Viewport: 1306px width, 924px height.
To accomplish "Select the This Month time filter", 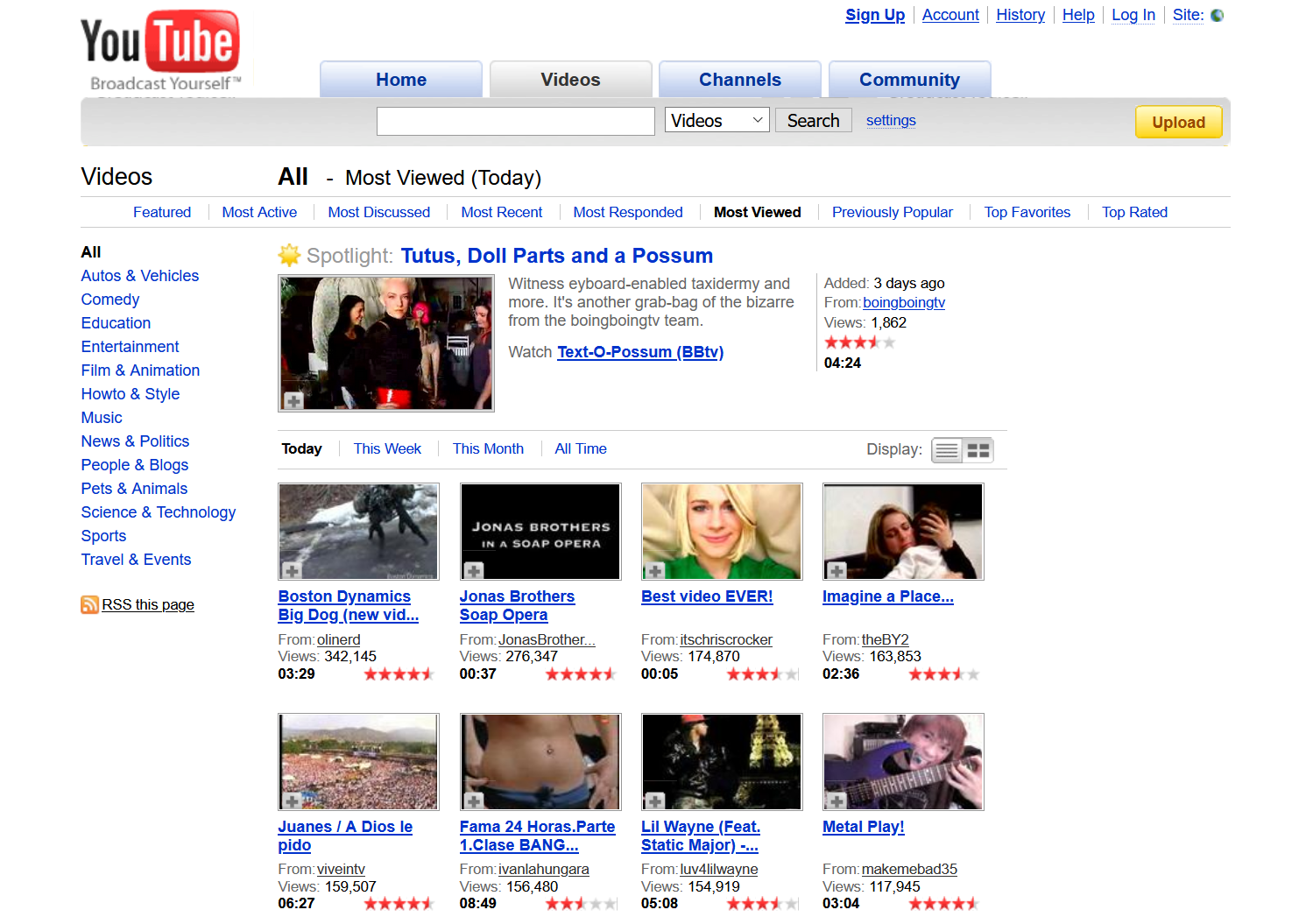I will [488, 448].
